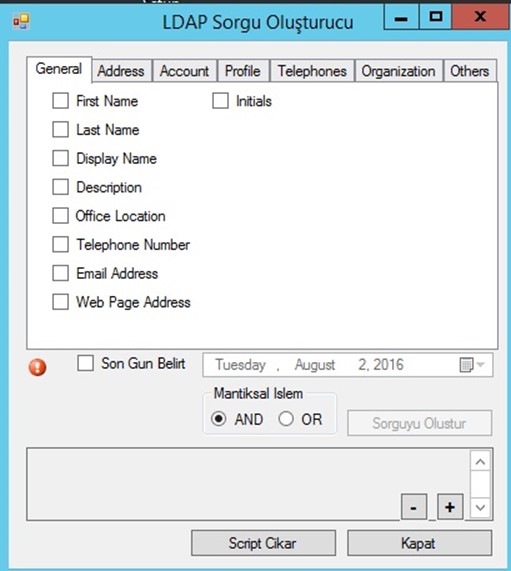
Task: Click the minus button in query box
Action: pos(413,507)
